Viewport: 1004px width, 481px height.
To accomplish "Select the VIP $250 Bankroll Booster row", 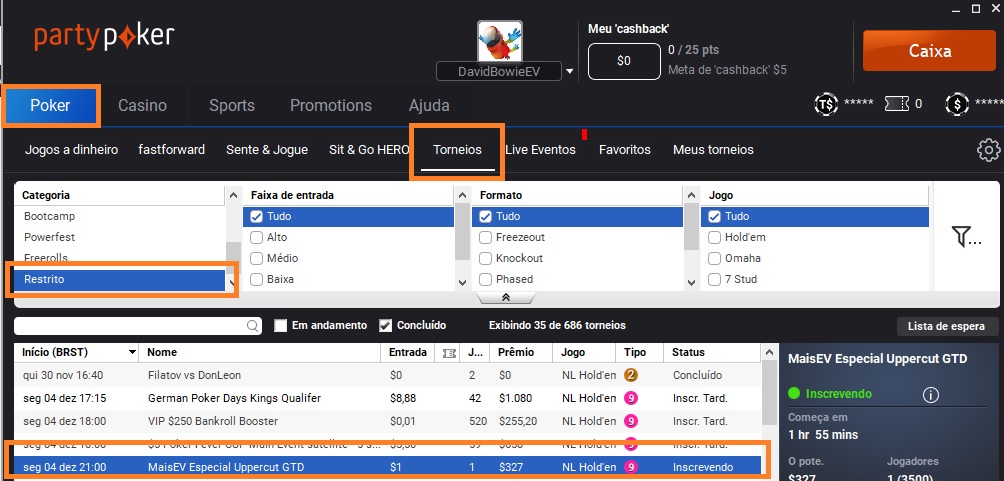I will (x=388, y=421).
